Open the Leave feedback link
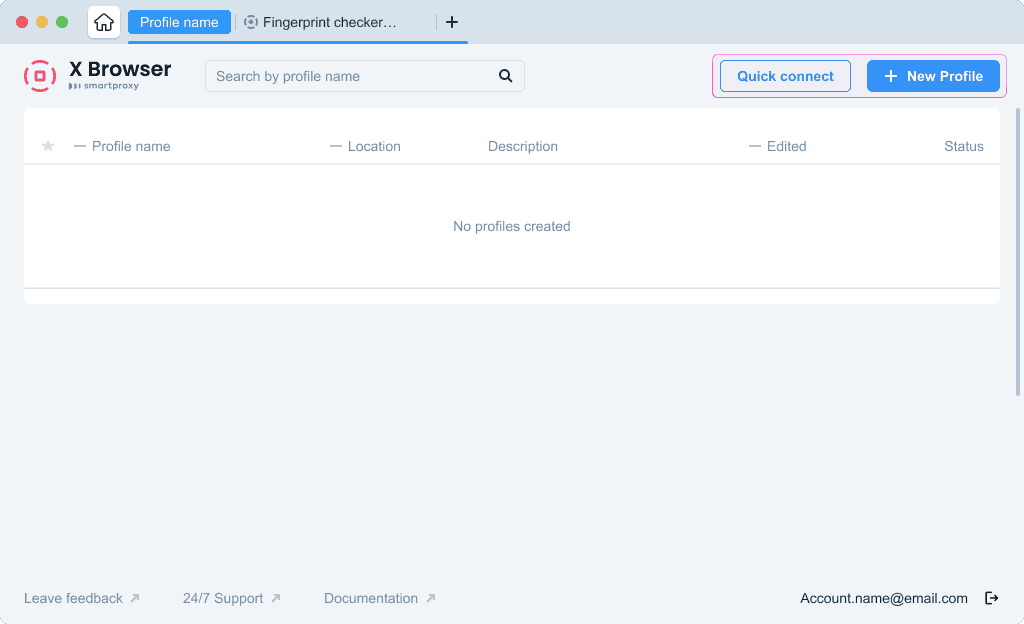Image resolution: width=1024 pixels, height=624 pixels. point(82,599)
